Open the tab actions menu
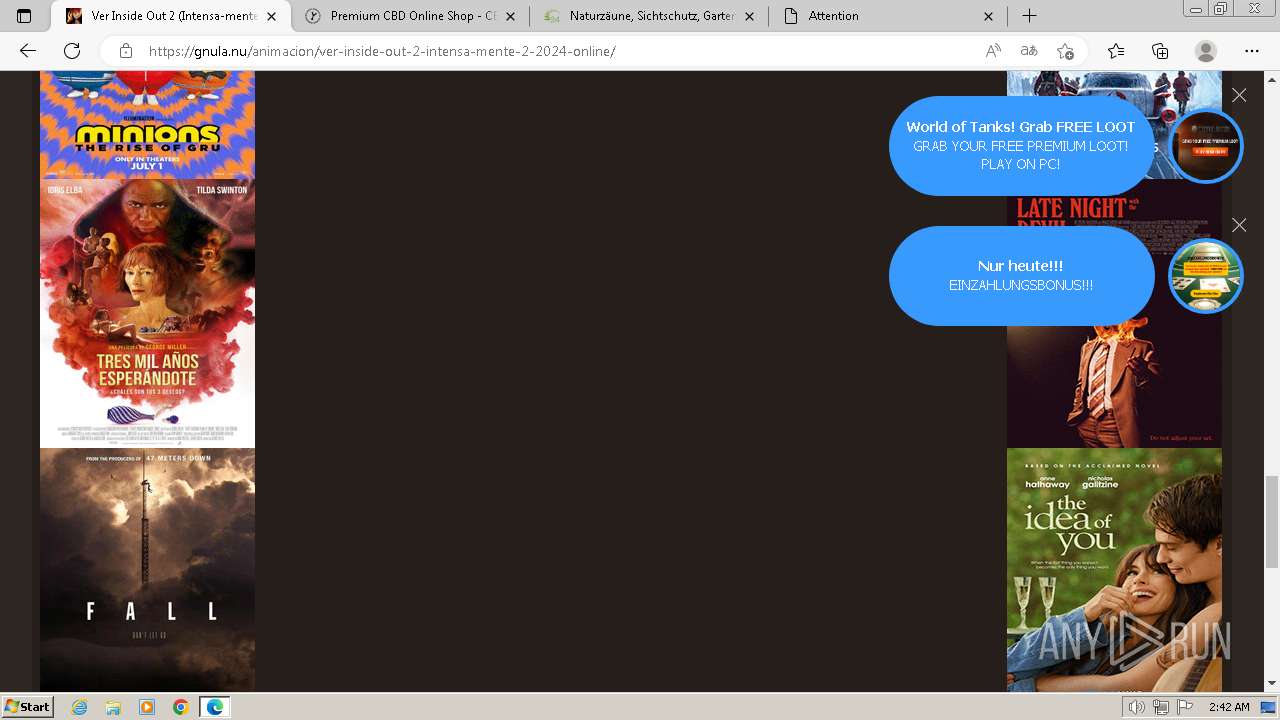Viewport: 1280px width, 720px height. click(24, 16)
